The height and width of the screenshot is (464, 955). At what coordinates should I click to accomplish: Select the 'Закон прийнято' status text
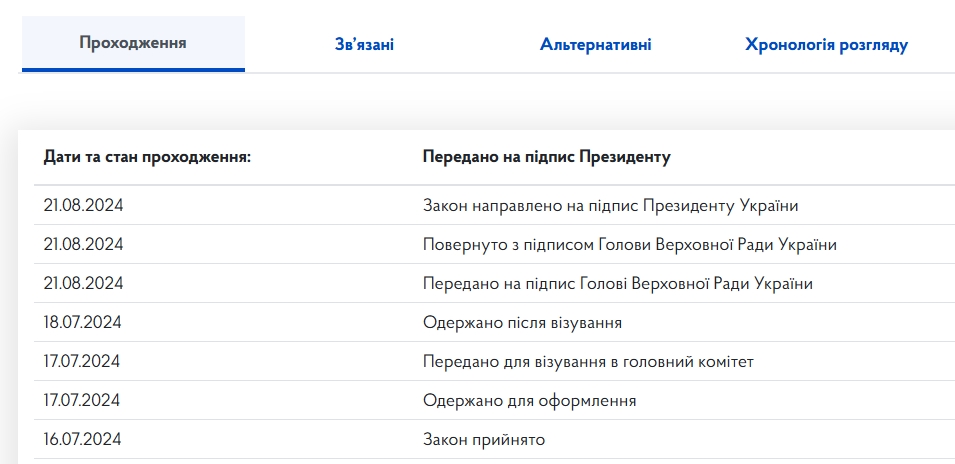point(484,439)
